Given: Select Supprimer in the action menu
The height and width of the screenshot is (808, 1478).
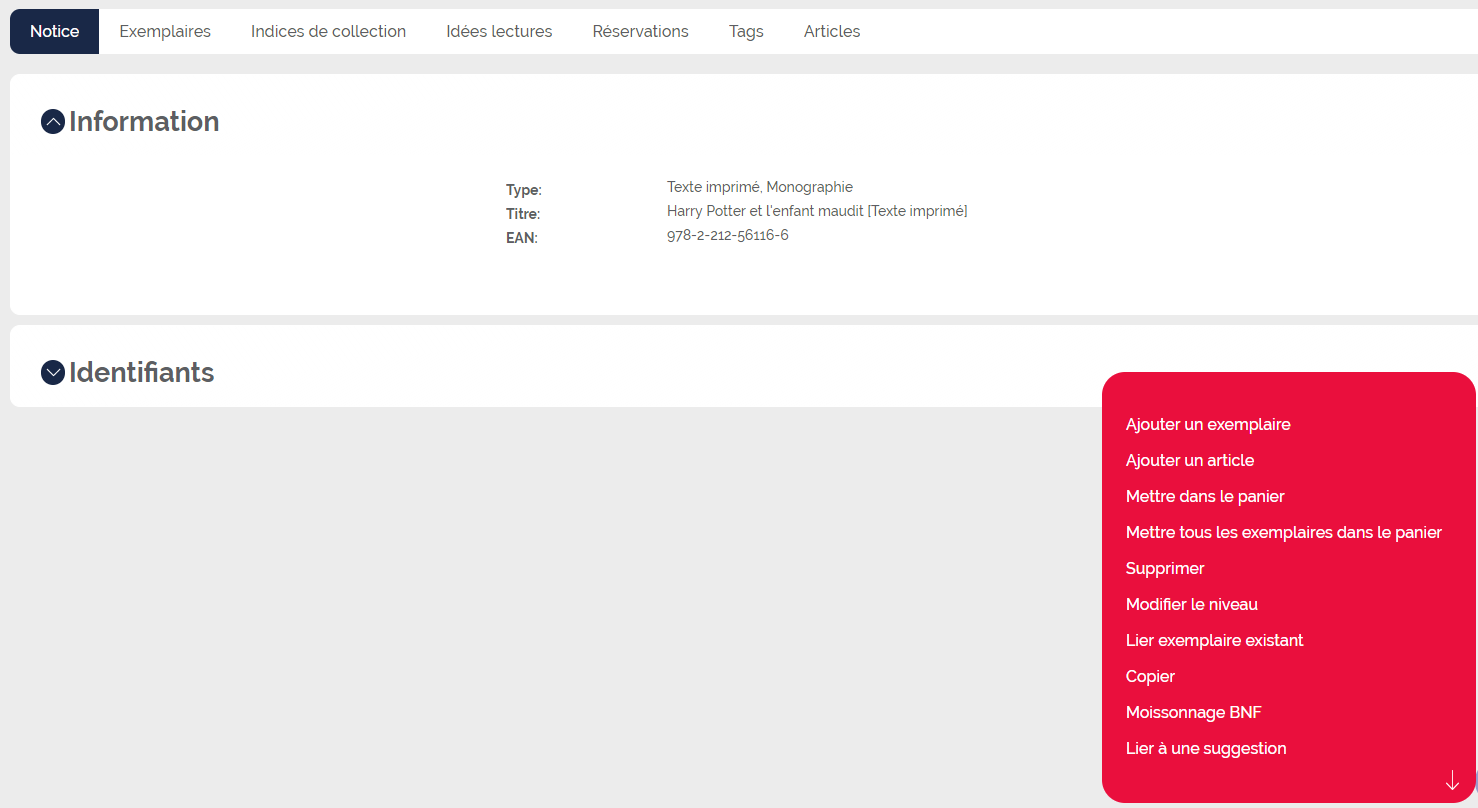Looking at the screenshot, I should [1165, 568].
